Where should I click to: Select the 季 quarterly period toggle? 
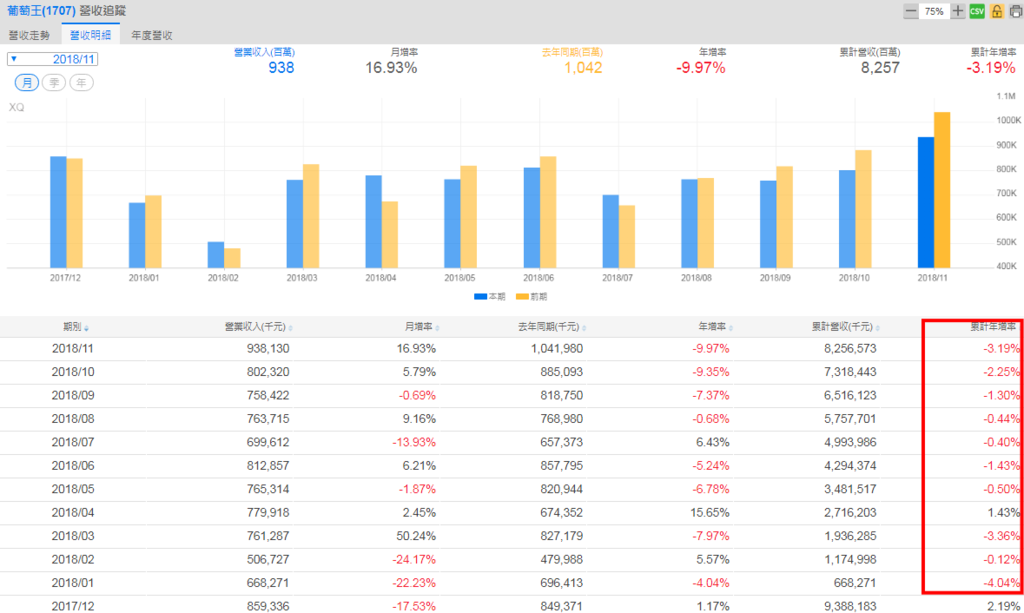(x=54, y=83)
